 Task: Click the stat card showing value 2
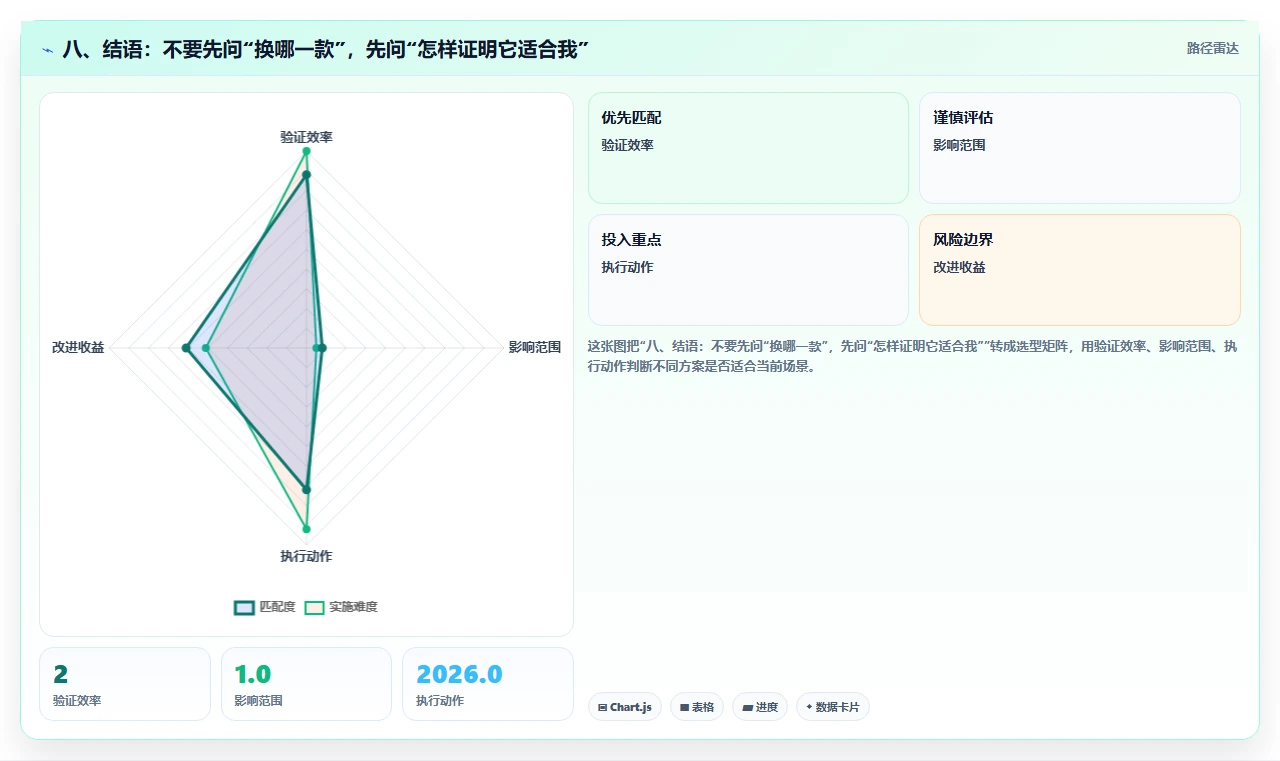(125, 684)
